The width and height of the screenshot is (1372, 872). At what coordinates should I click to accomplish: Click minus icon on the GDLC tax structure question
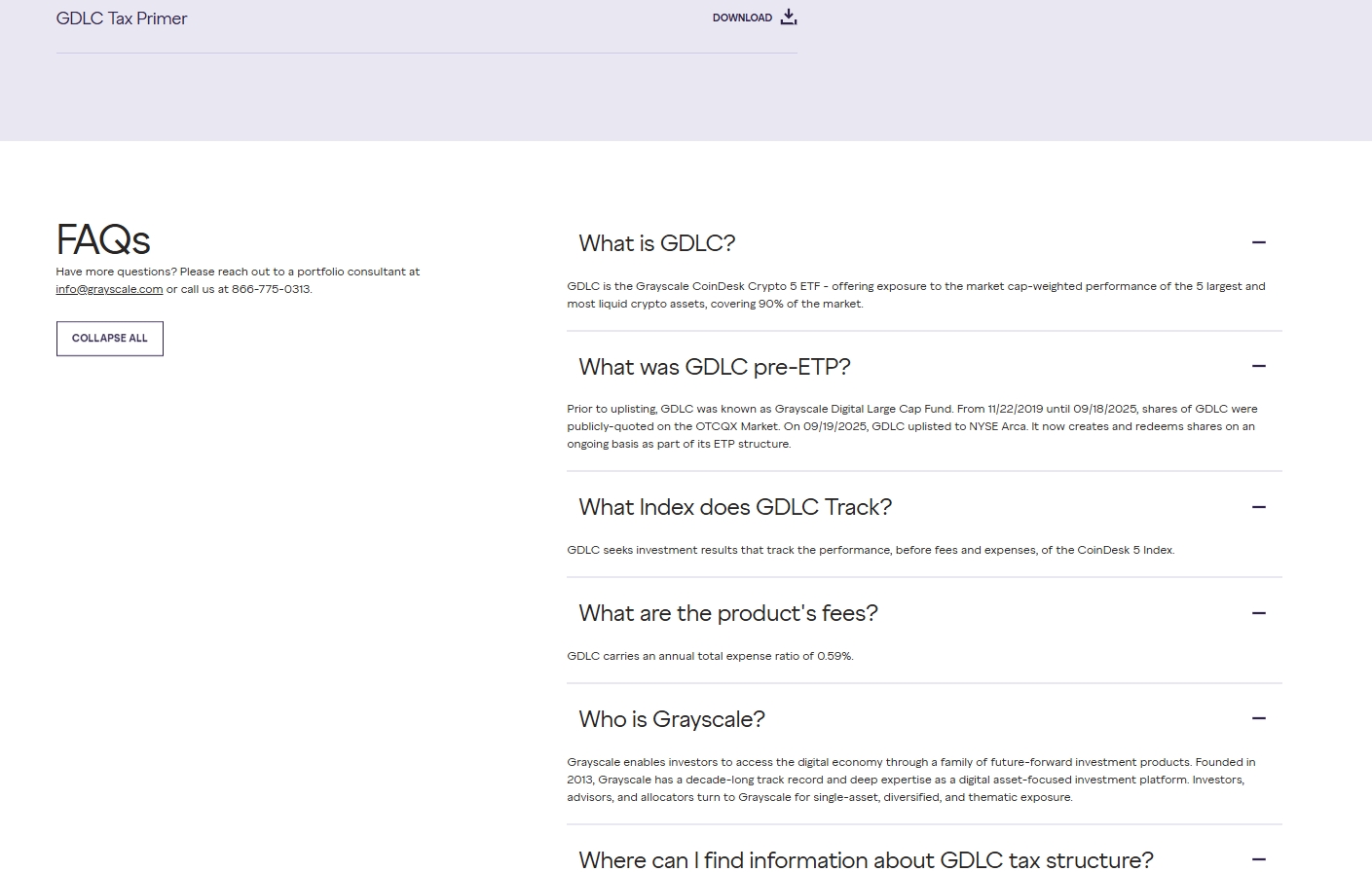[1258, 859]
